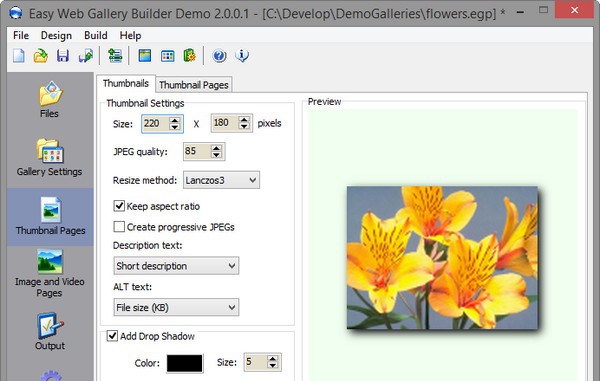Click the Save project floppy icon
This screenshot has height=381, width=600.
pos(63,56)
